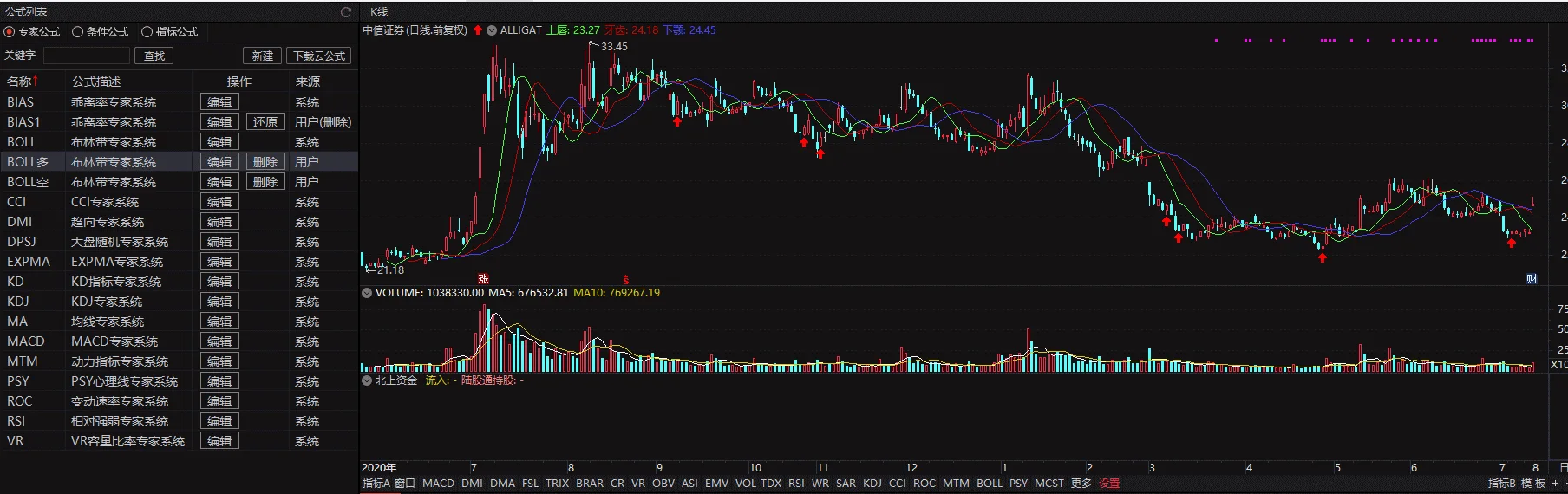Select the PSY formula name in list

pos(18,381)
